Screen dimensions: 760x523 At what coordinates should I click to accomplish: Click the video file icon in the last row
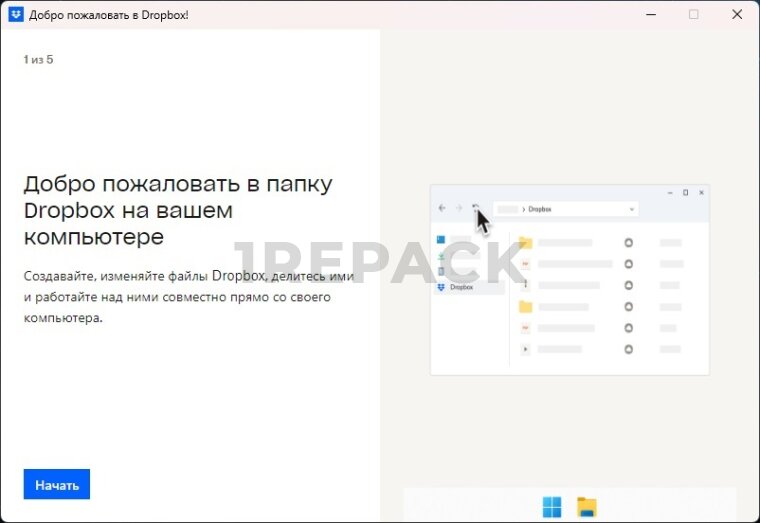click(525, 349)
